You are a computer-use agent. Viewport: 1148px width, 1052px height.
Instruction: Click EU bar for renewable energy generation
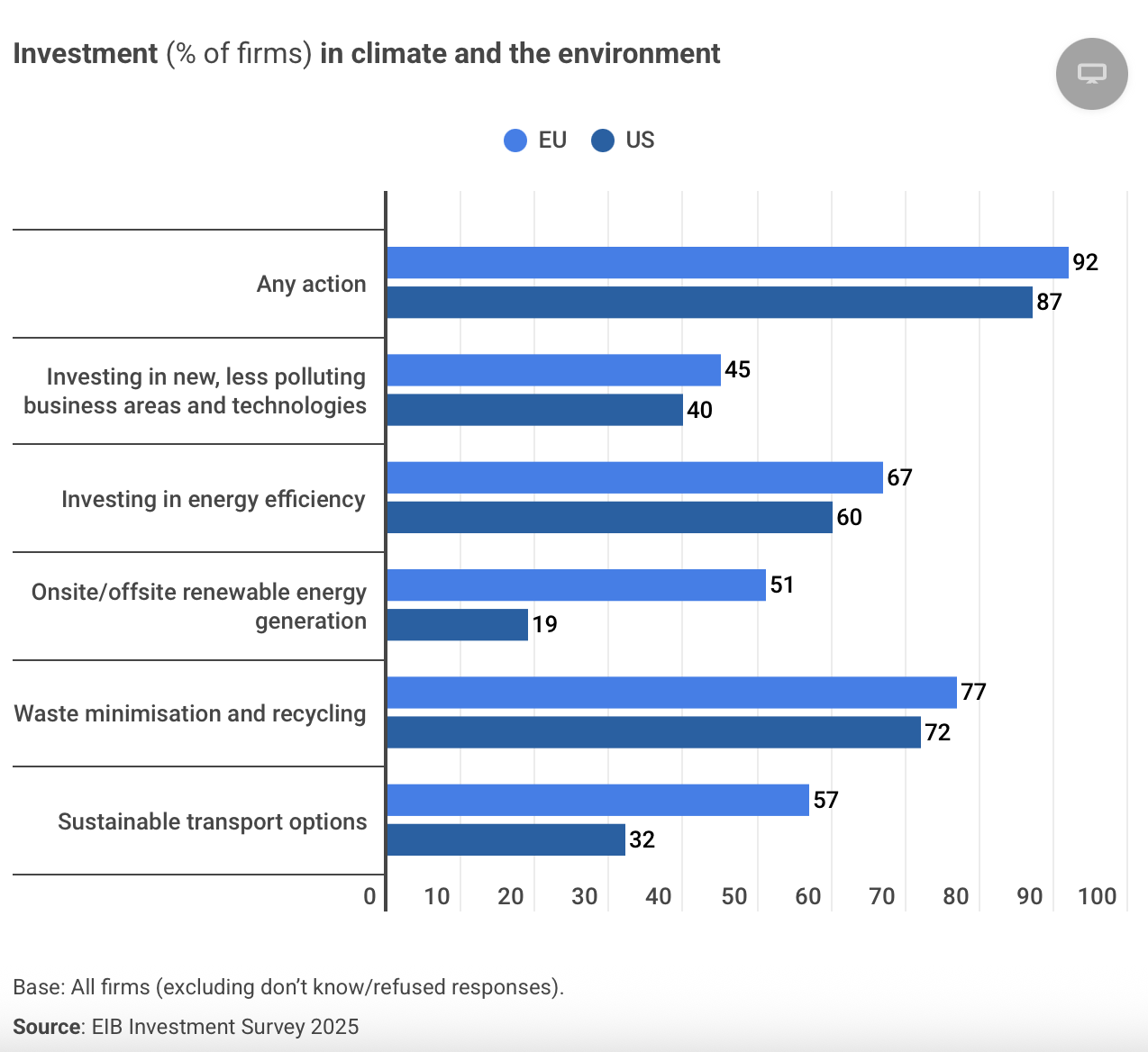(576, 585)
